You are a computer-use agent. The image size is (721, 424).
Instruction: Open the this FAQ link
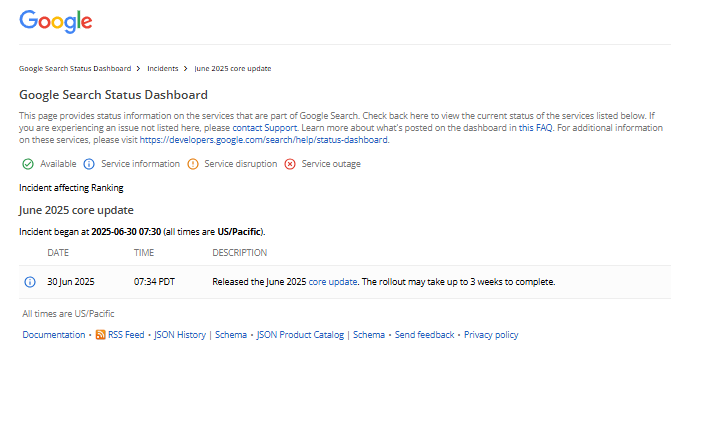pyautogui.click(x=536, y=128)
